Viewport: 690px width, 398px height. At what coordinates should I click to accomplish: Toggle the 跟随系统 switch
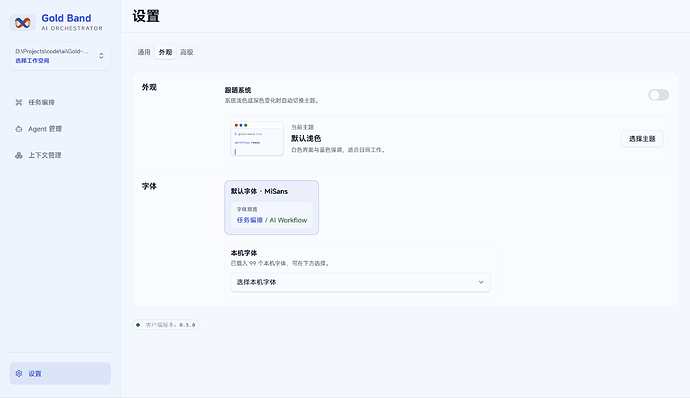point(658,95)
